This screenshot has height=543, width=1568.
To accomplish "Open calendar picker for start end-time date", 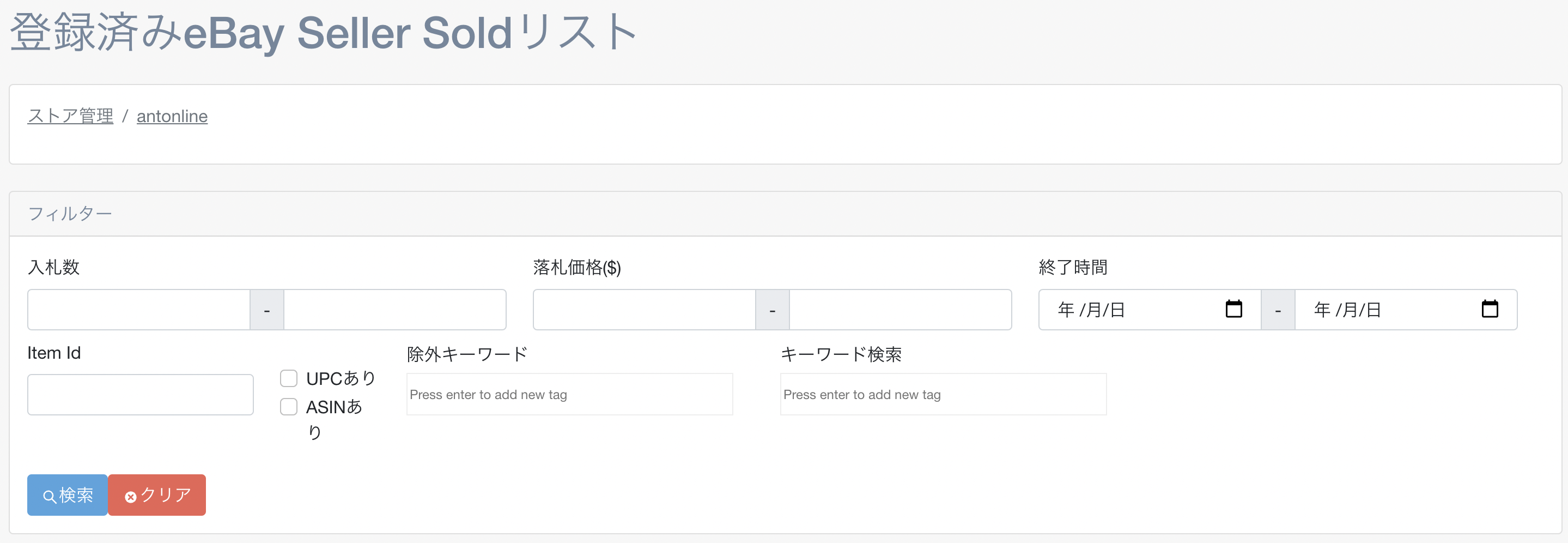I will (1233, 309).
